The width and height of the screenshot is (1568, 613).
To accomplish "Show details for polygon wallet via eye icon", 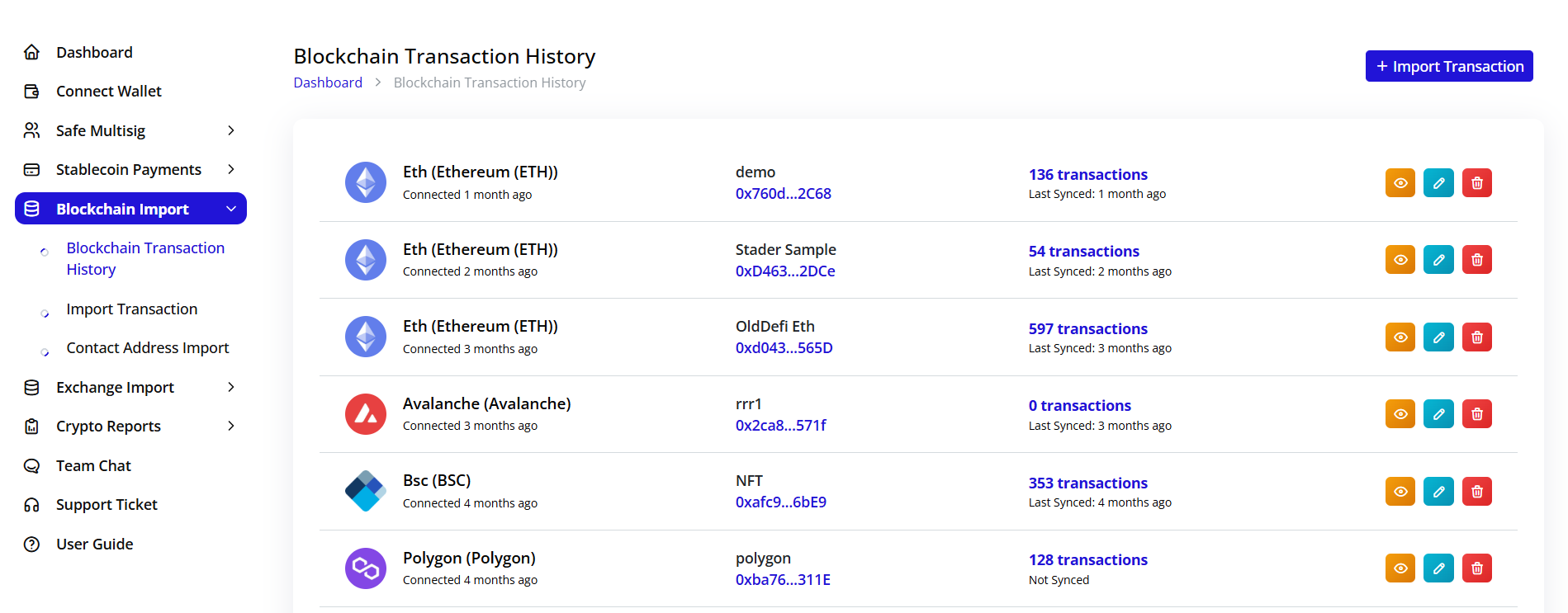I will coord(1400,568).
